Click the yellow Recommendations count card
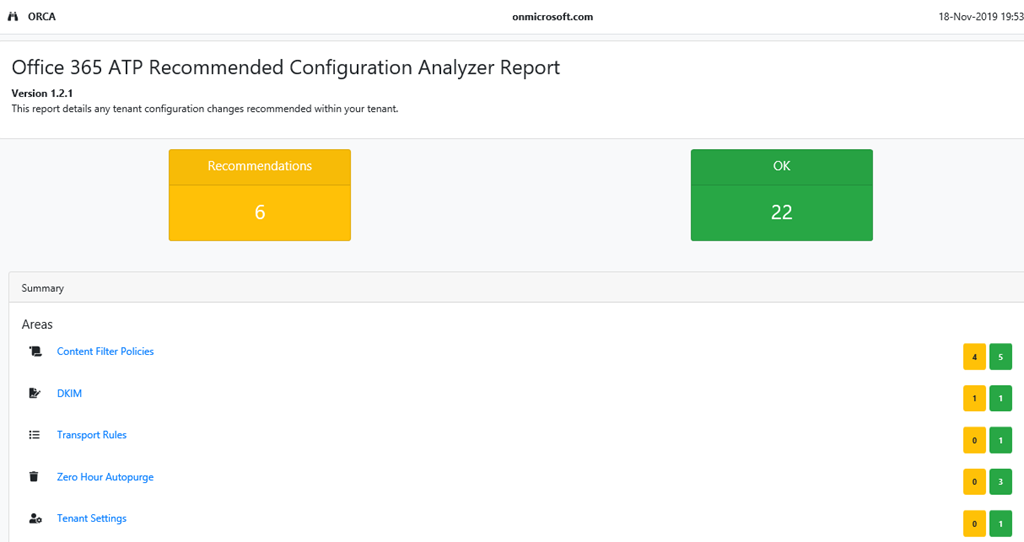 (x=259, y=195)
